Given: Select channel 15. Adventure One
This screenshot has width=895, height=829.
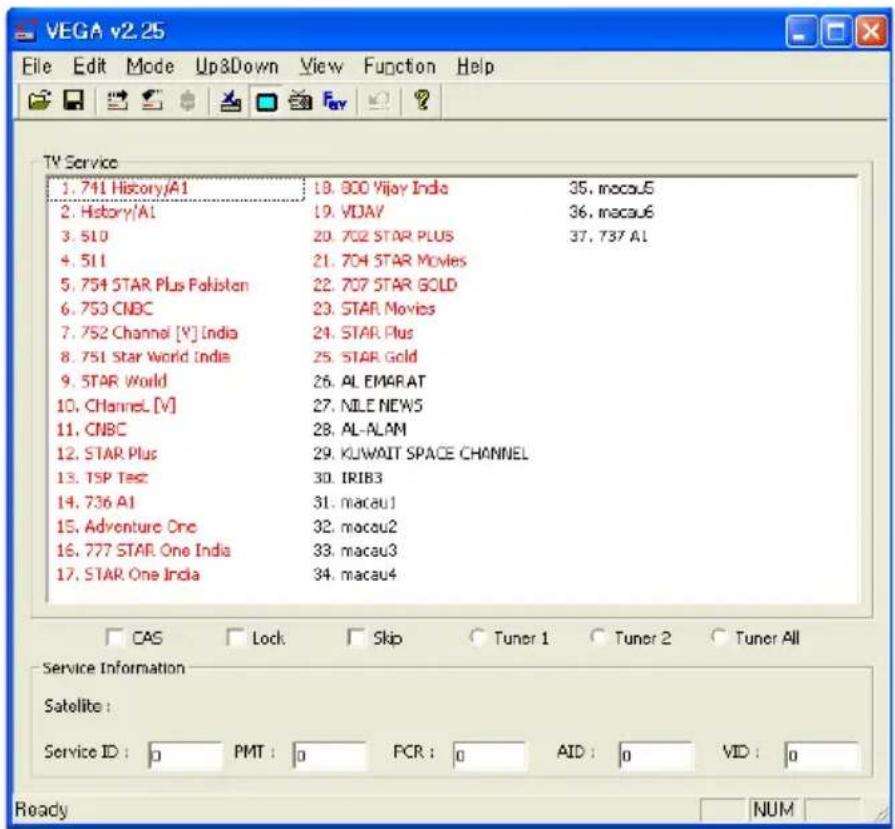Looking at the screenshot, I should pos(126,526).
